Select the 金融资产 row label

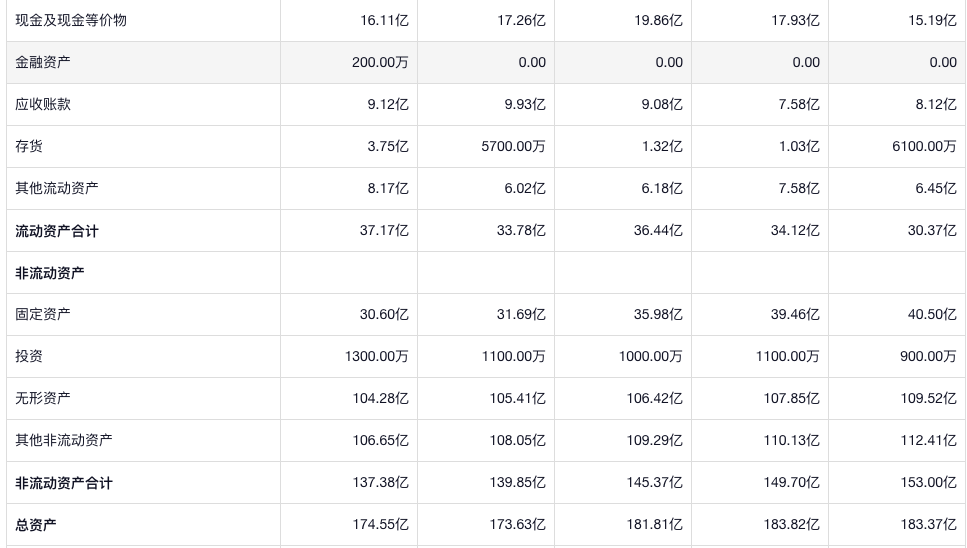coord(43,62)
